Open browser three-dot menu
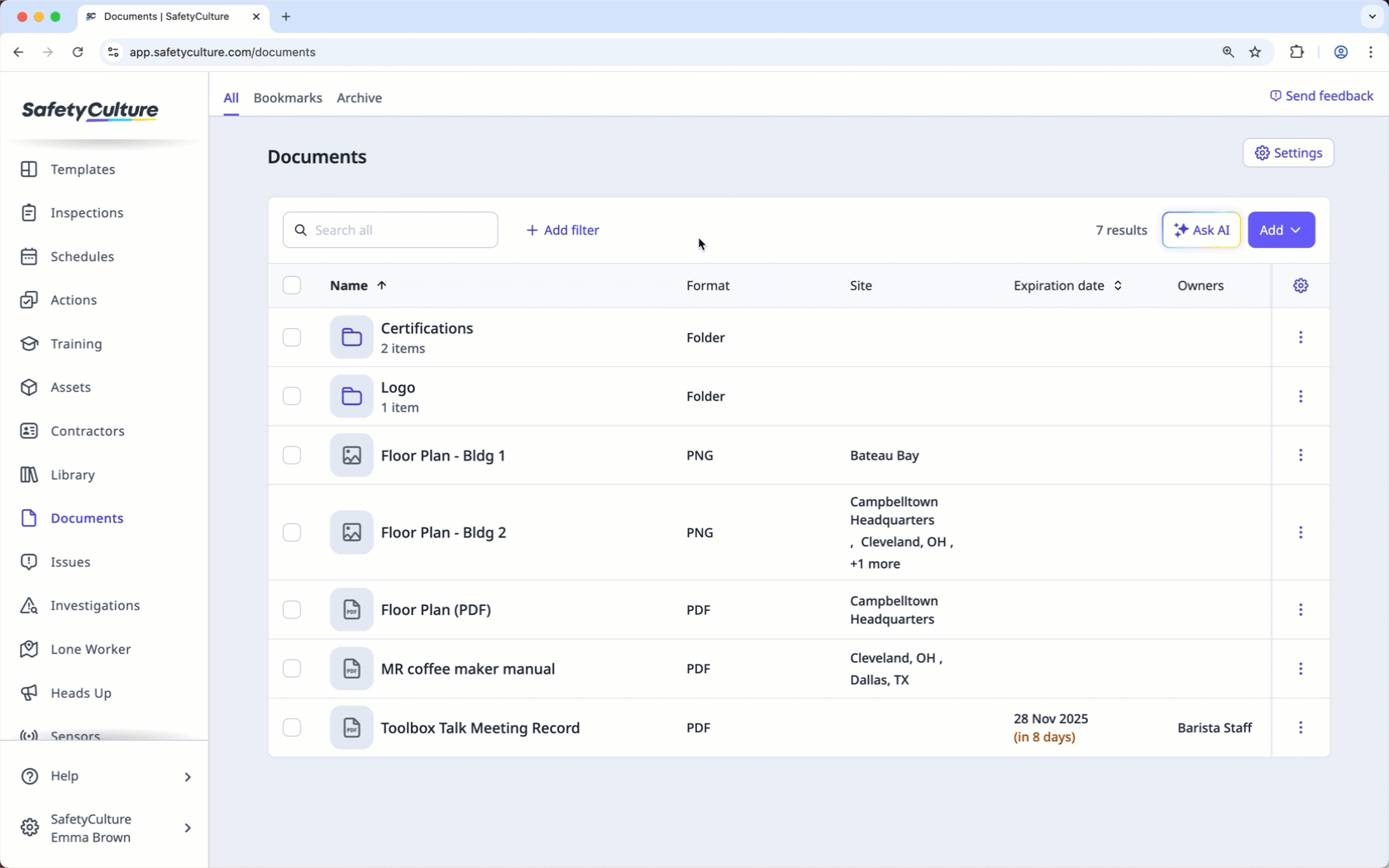The image size is (1389, 868). (x=1371, y=52)
